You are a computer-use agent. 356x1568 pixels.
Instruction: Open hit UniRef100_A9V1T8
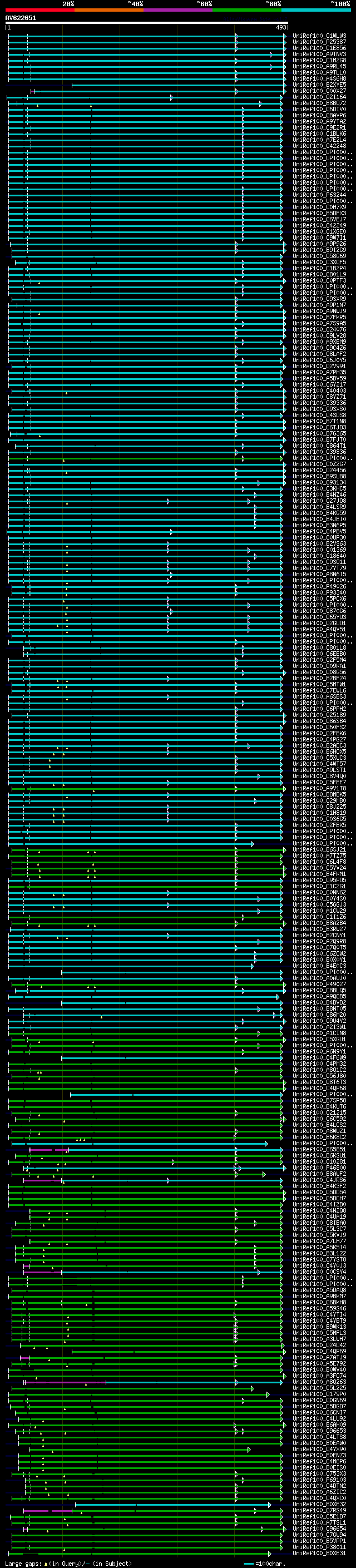pyautogui.click(x=319, y=788)
